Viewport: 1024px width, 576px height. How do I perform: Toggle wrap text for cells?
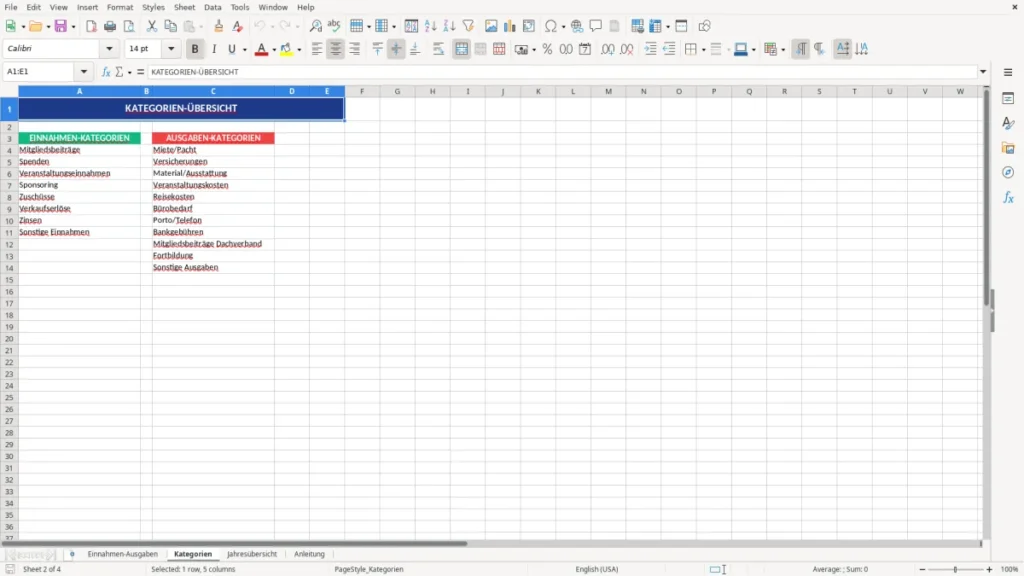point(438,49)
